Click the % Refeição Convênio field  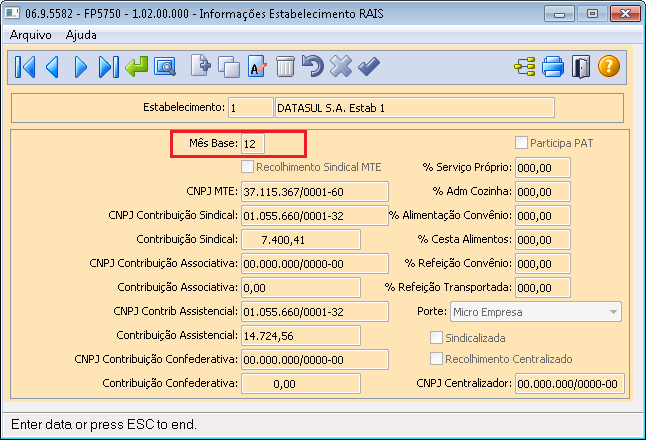pyautogui.click(x=543, y=264)
